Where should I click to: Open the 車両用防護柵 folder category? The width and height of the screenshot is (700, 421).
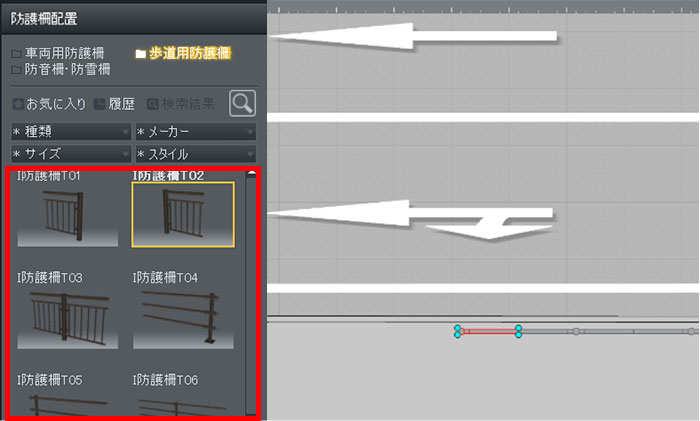click(x=58, y=54)
